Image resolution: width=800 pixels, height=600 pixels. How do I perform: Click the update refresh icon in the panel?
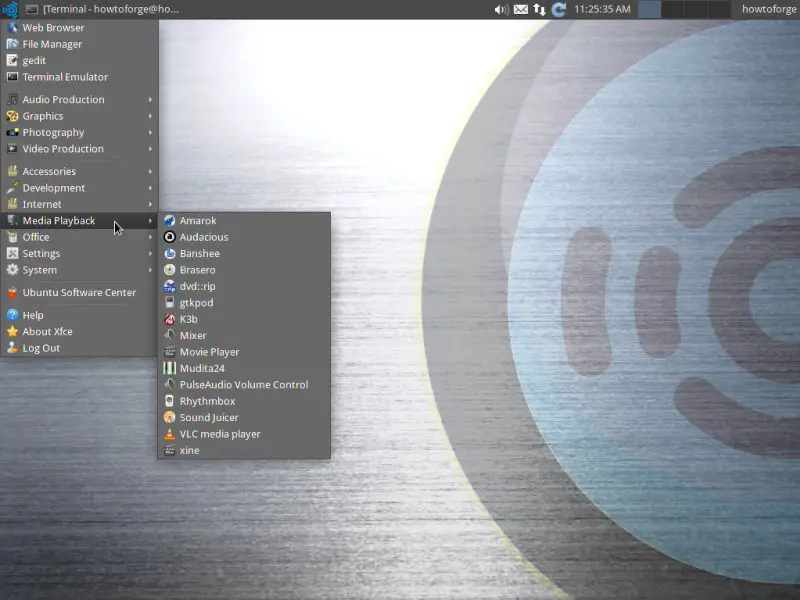[559, 9]
